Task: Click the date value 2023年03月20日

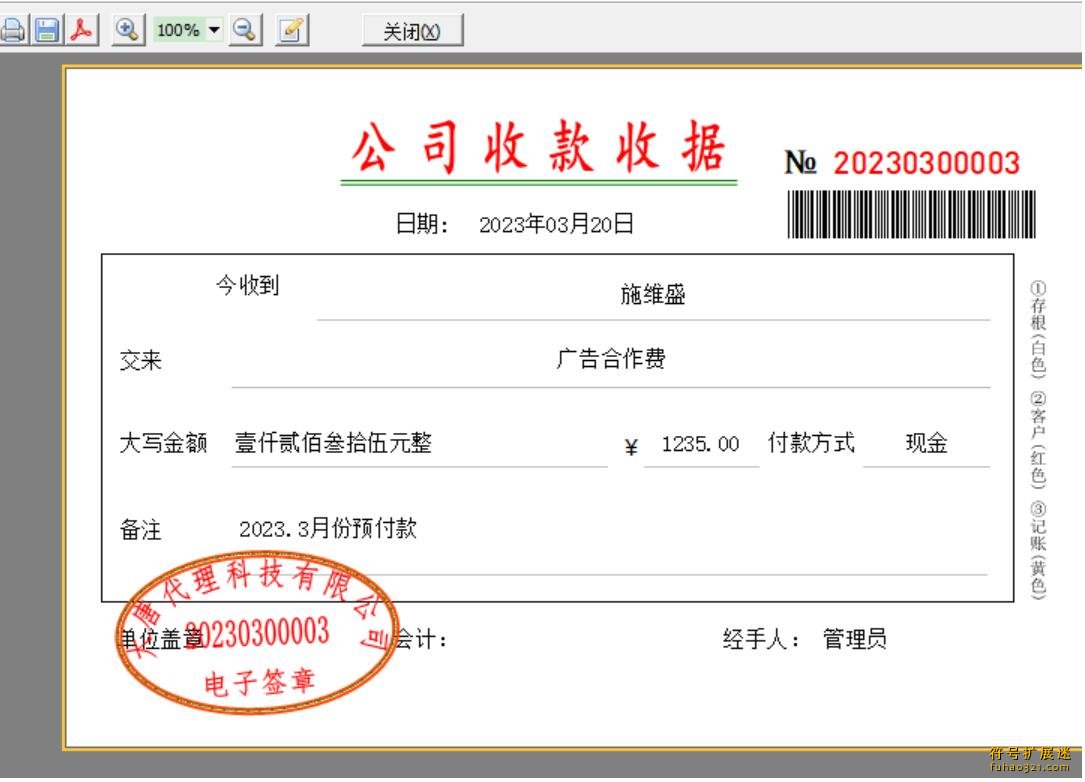Action: click(x=556, y=224)
